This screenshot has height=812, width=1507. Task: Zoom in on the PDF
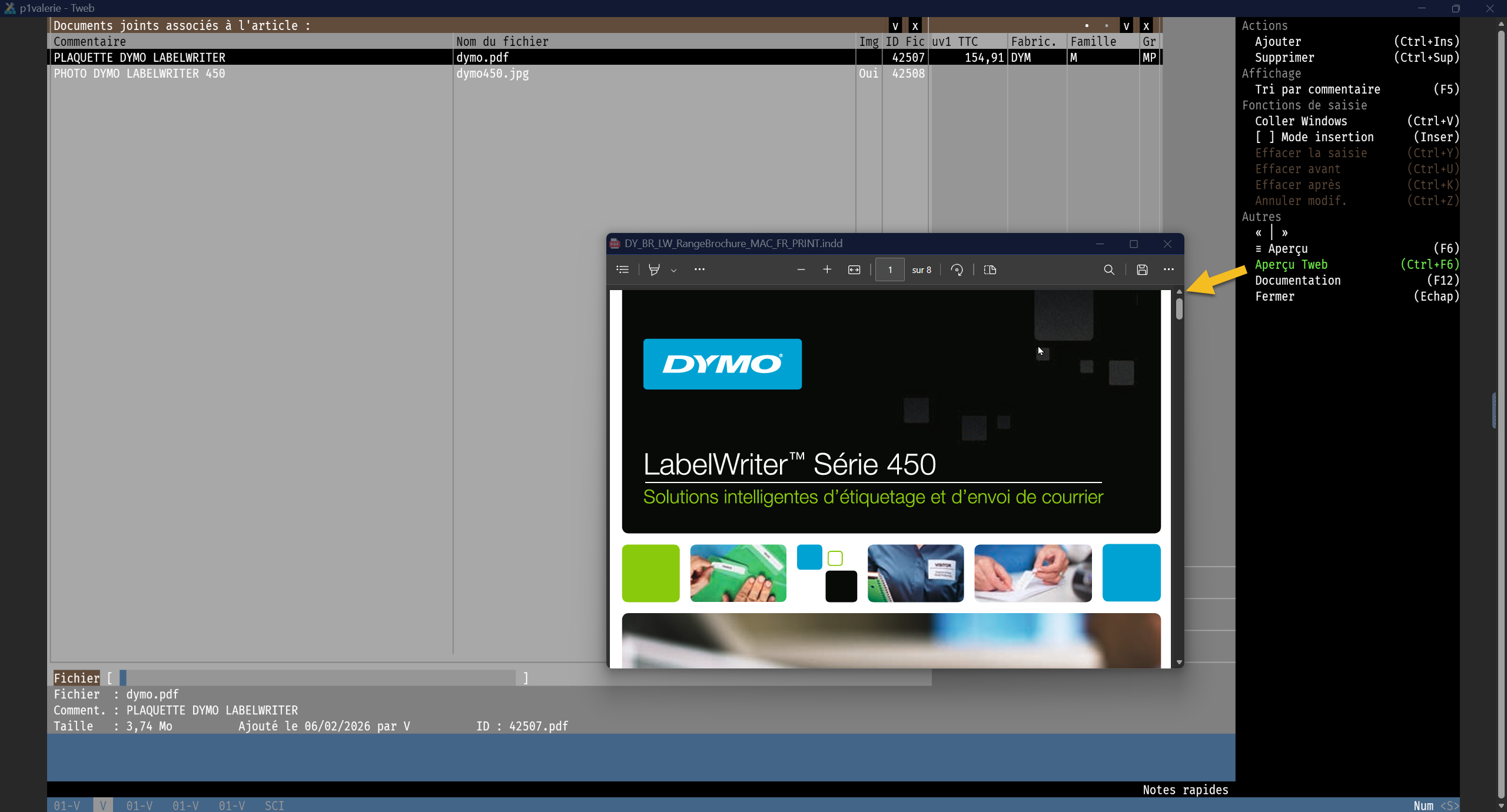point(827,269)
